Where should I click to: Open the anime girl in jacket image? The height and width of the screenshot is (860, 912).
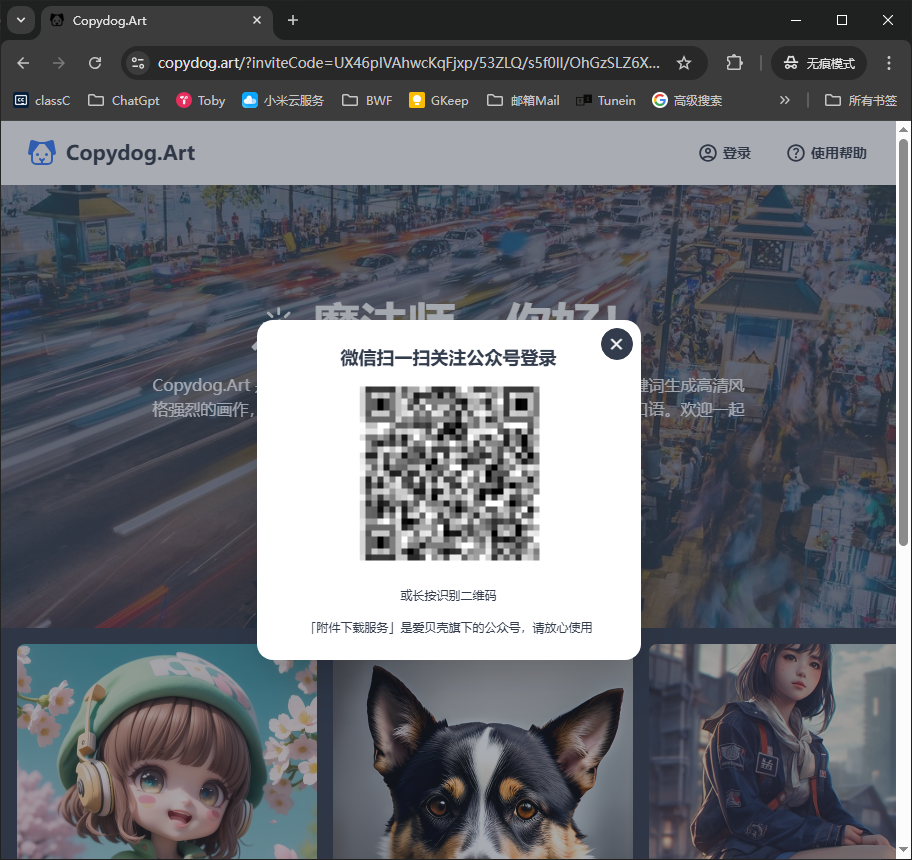772,751
